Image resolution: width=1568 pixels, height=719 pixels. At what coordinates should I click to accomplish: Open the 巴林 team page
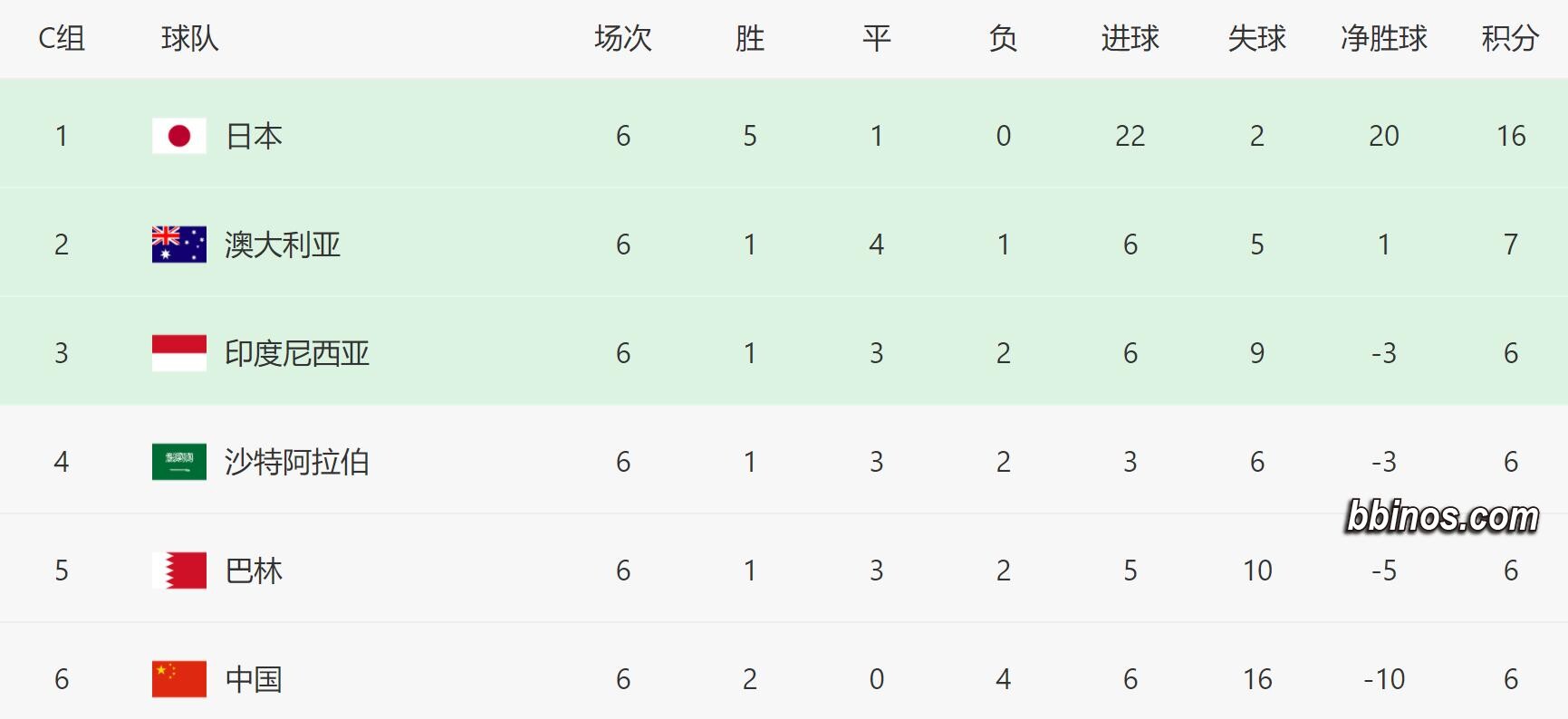click(x=254, y=570)
